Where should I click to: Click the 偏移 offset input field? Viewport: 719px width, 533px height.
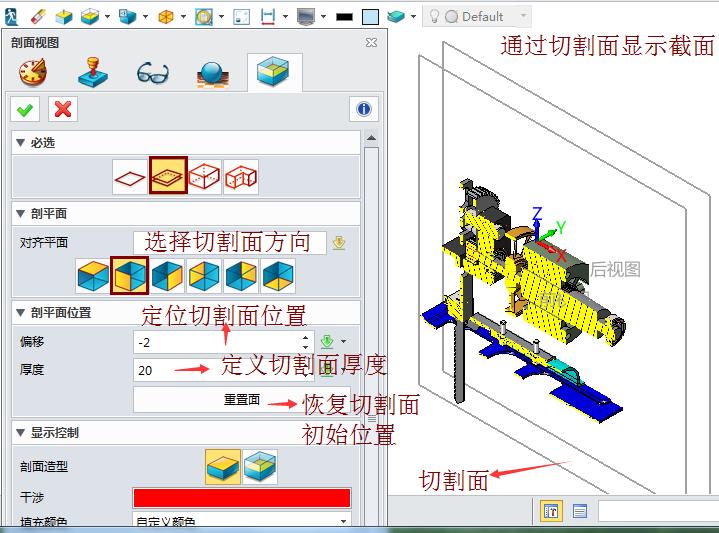click(x=222, y=342)
